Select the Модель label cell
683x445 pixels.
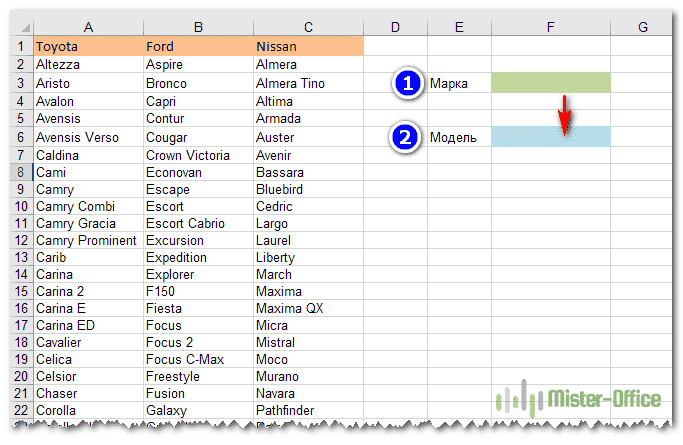click(x=459, y=137)
